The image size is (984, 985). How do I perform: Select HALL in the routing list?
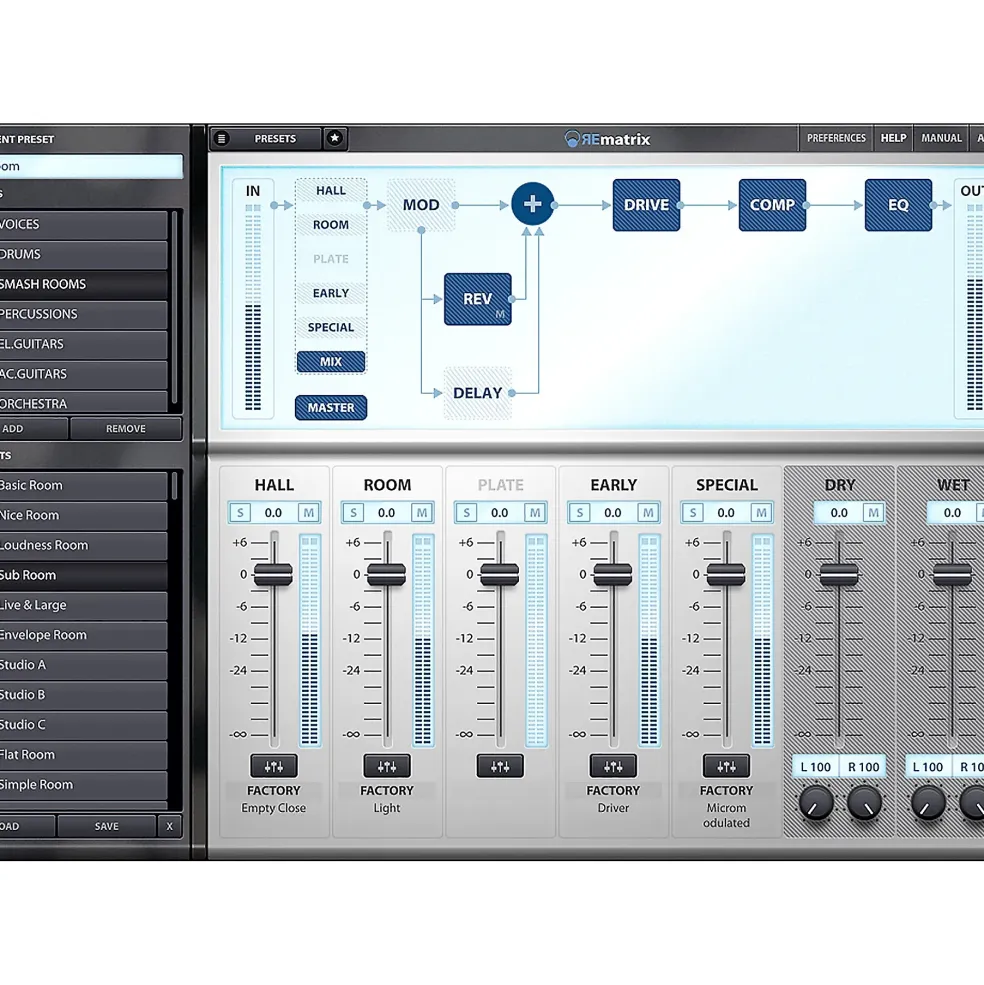[x=331, y=190]
